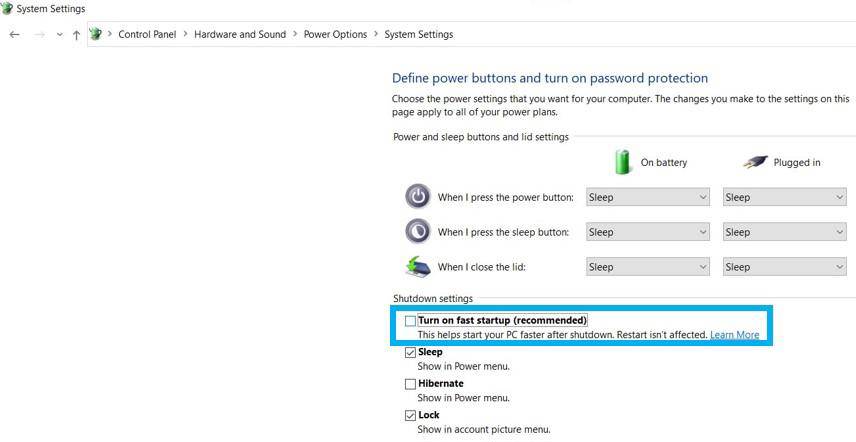The height and width of the screenshot is (442, 856).
Task: Click the Control Panel address bar icon
Action: point(96,34)
